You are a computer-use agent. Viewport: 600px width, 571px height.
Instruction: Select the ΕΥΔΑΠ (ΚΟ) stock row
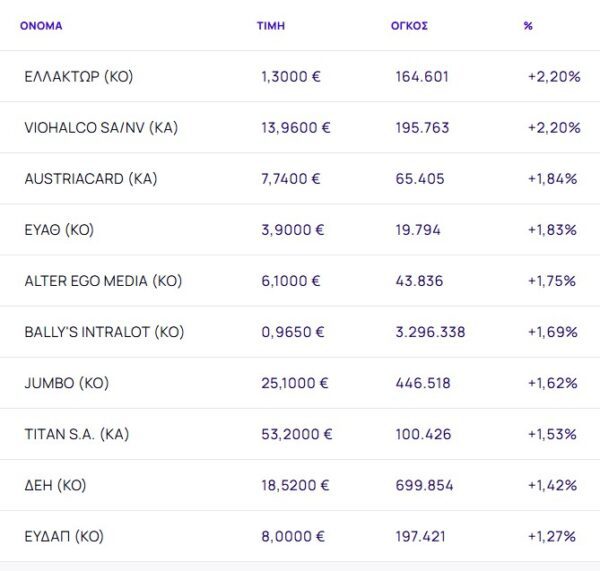[64, 536]
